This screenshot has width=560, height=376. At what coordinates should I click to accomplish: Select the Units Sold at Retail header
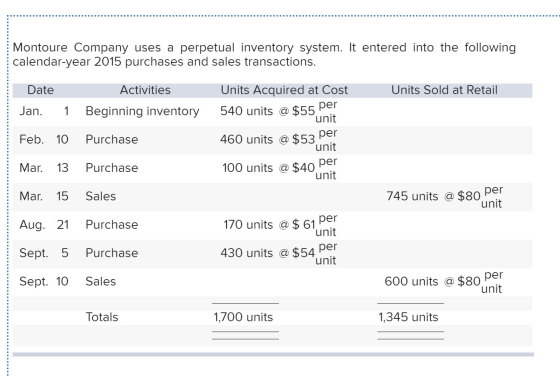tap(444, 90)
